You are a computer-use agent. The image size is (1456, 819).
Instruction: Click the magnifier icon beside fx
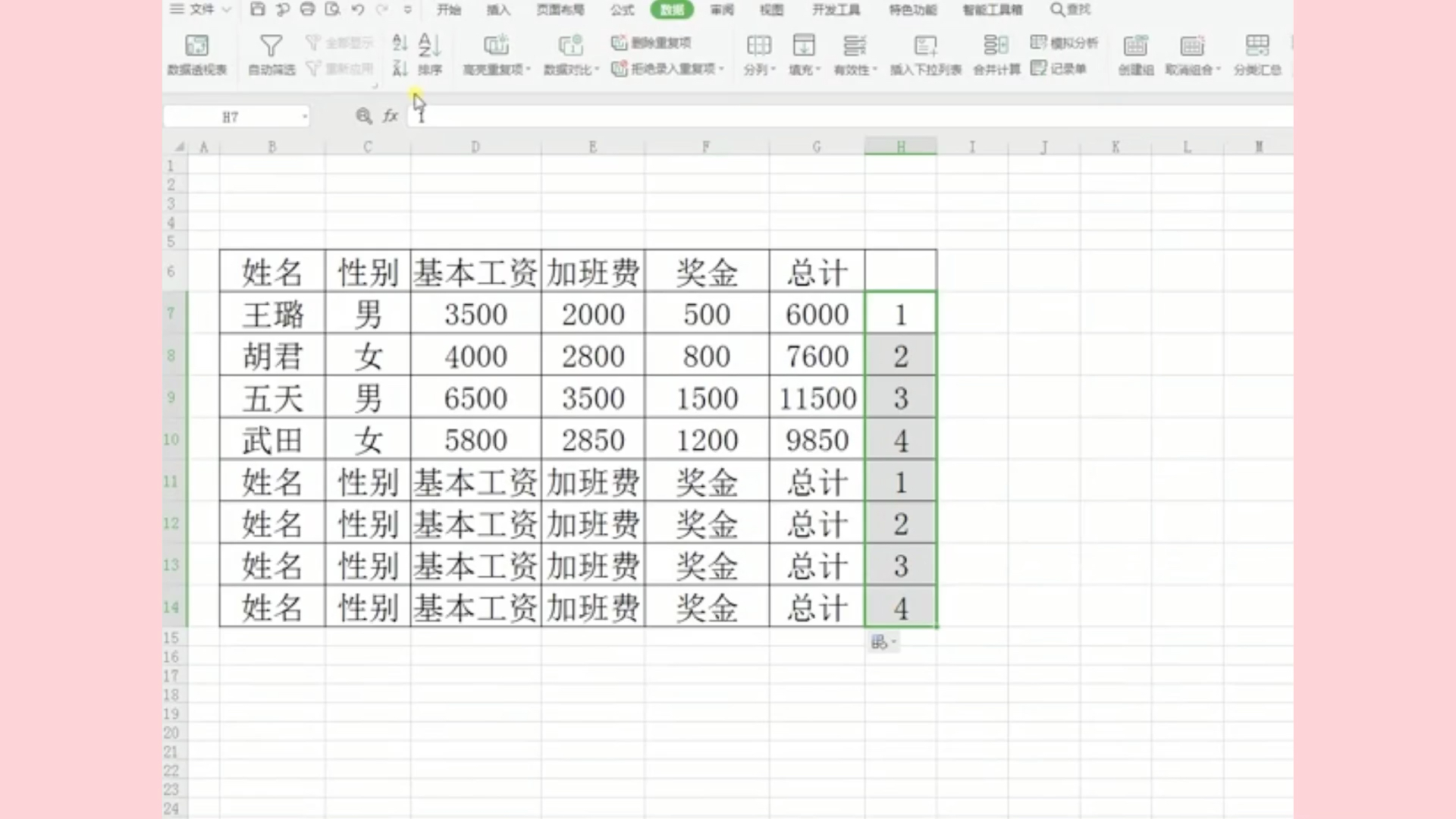pos(364,116)
